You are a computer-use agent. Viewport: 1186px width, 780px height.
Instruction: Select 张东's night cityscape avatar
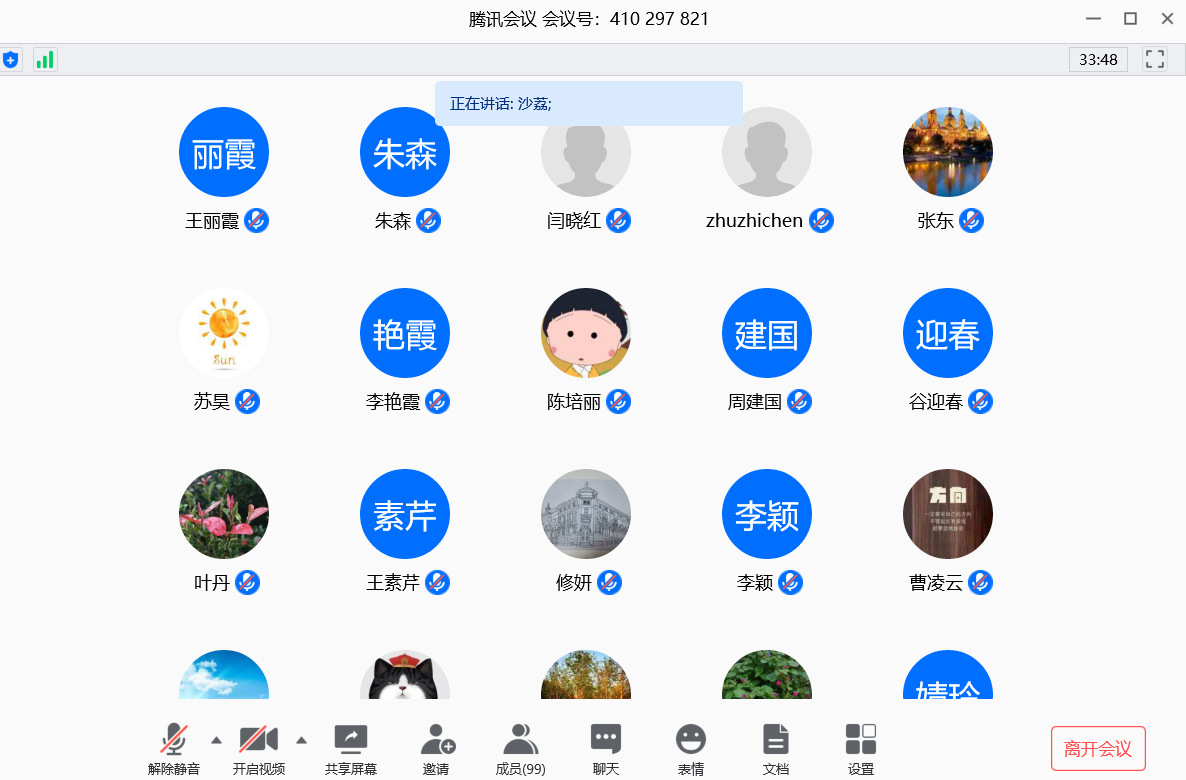948,152
